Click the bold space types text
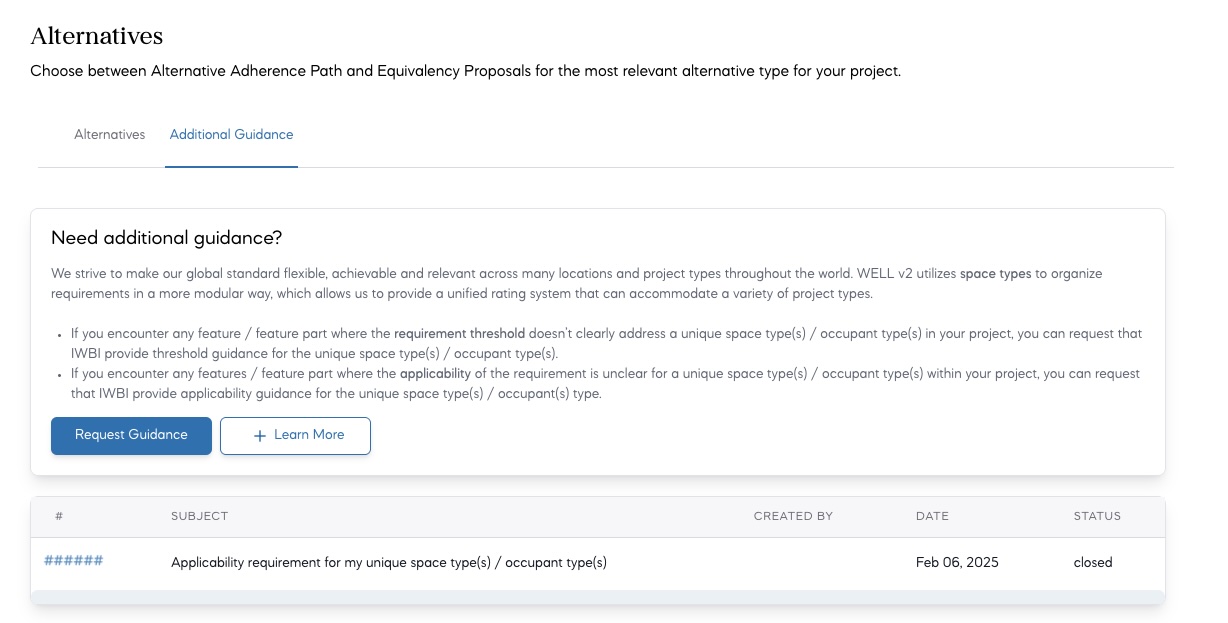The width and height of the screenshot is (1228, 623). coord(995,274)
